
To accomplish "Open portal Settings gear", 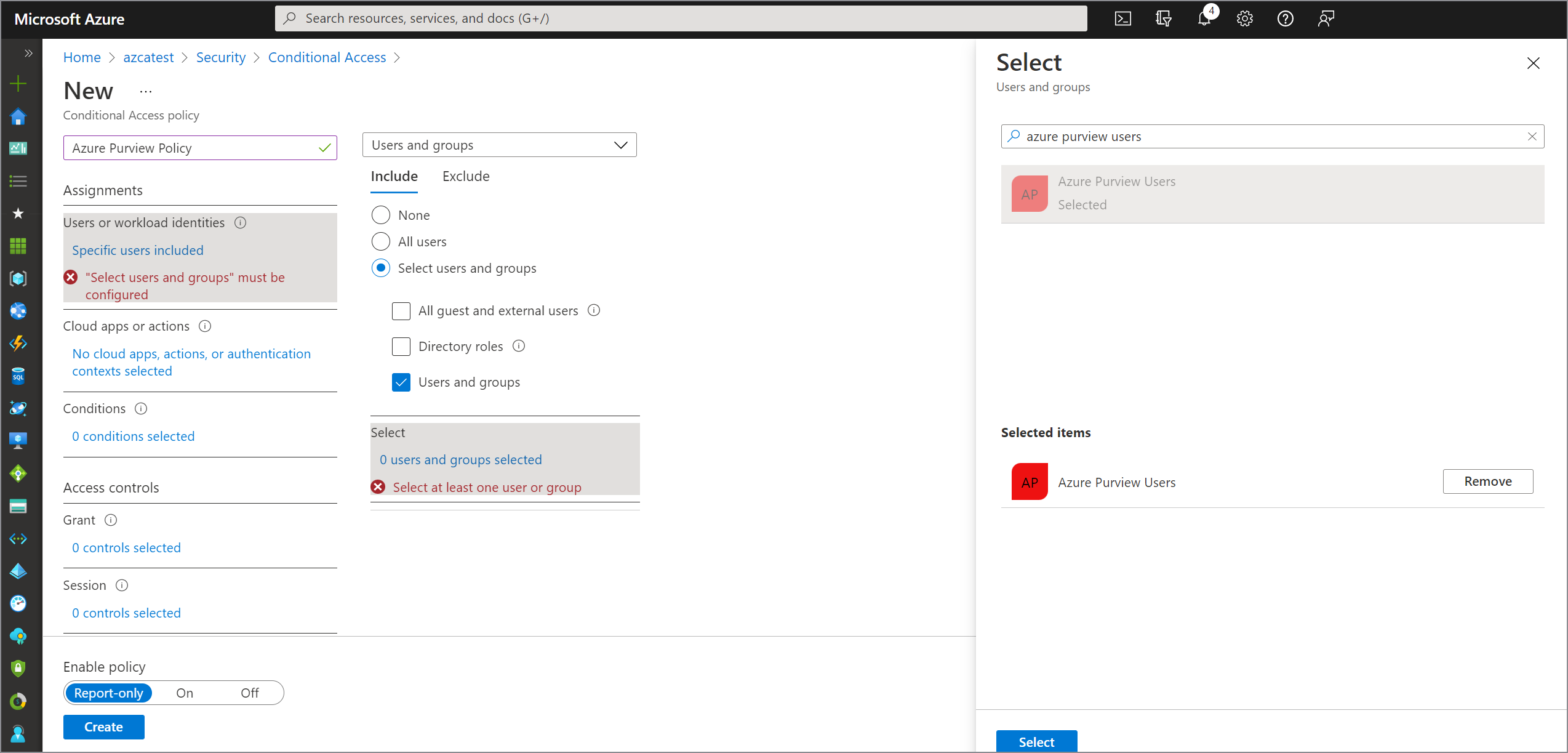I will [x=1244, y=18].
